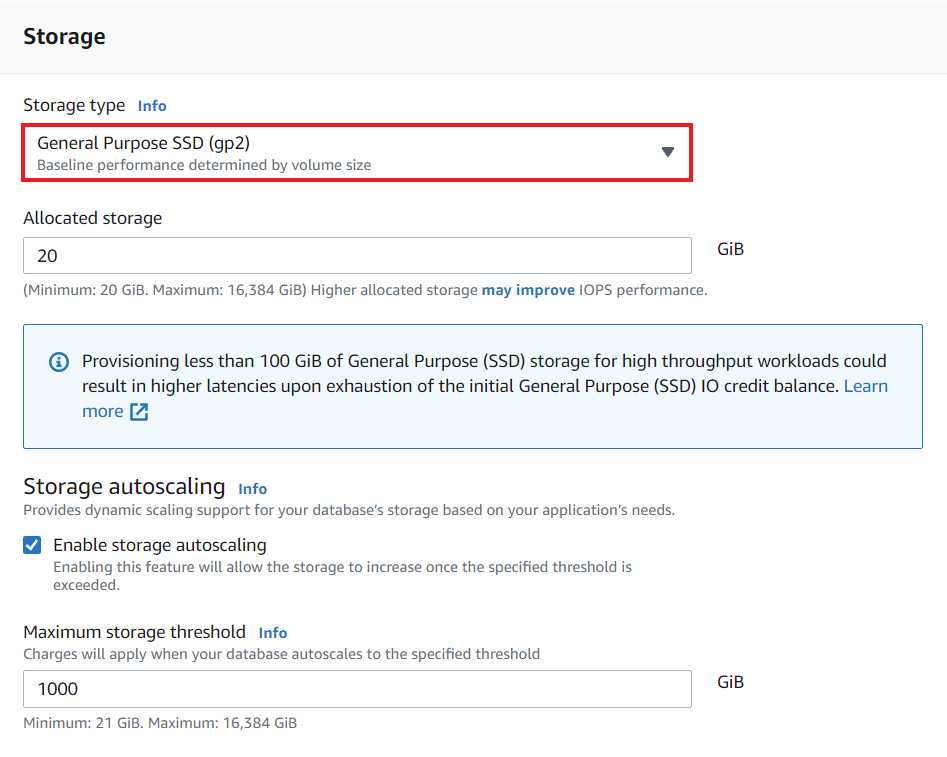Select General Purpose SSD (gp2) in the selector
Viewport: 947px width, 757px height.
coord(357,152)
